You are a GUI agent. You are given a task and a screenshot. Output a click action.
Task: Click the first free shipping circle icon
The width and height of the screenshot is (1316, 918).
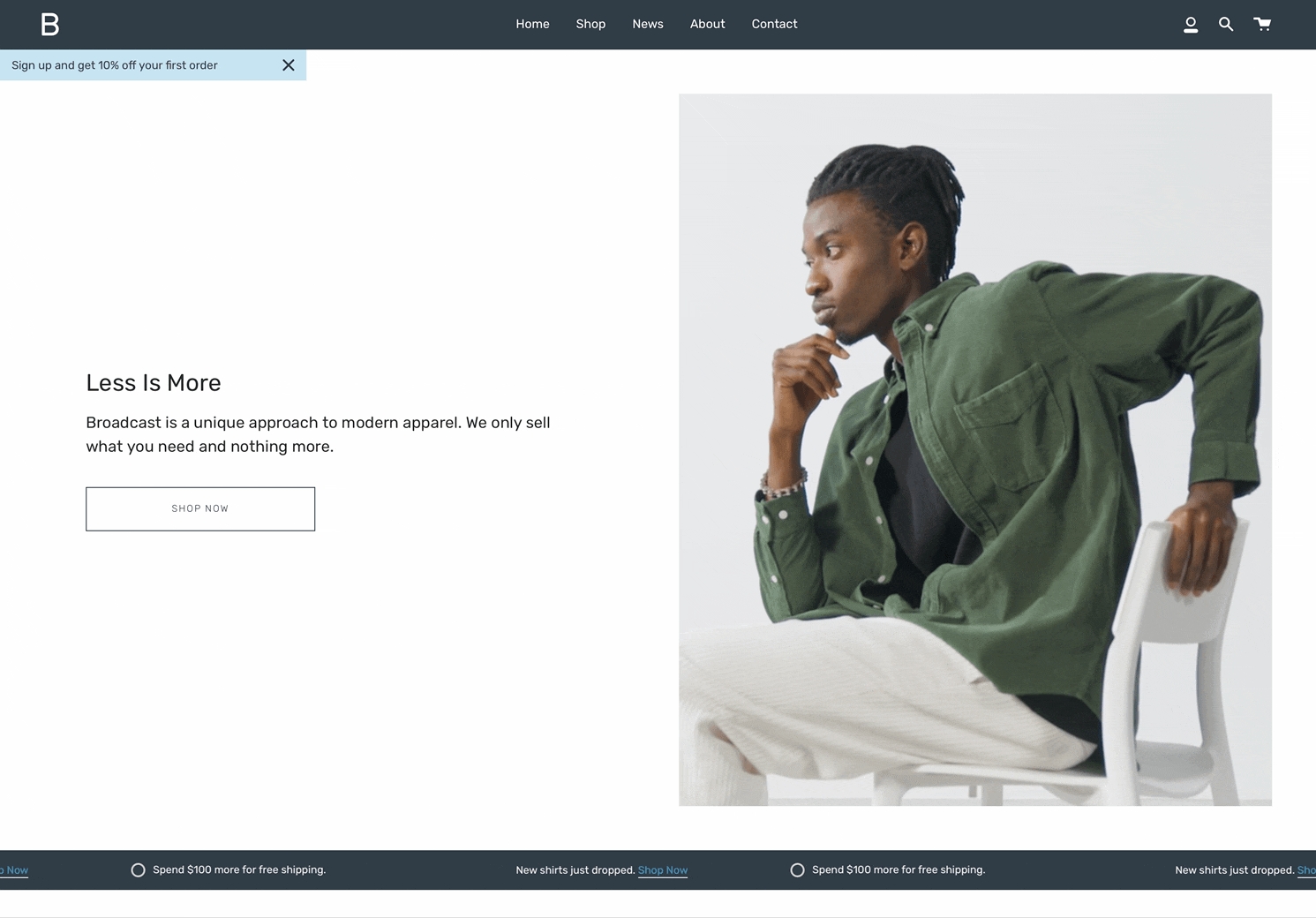tap(138, 870)
